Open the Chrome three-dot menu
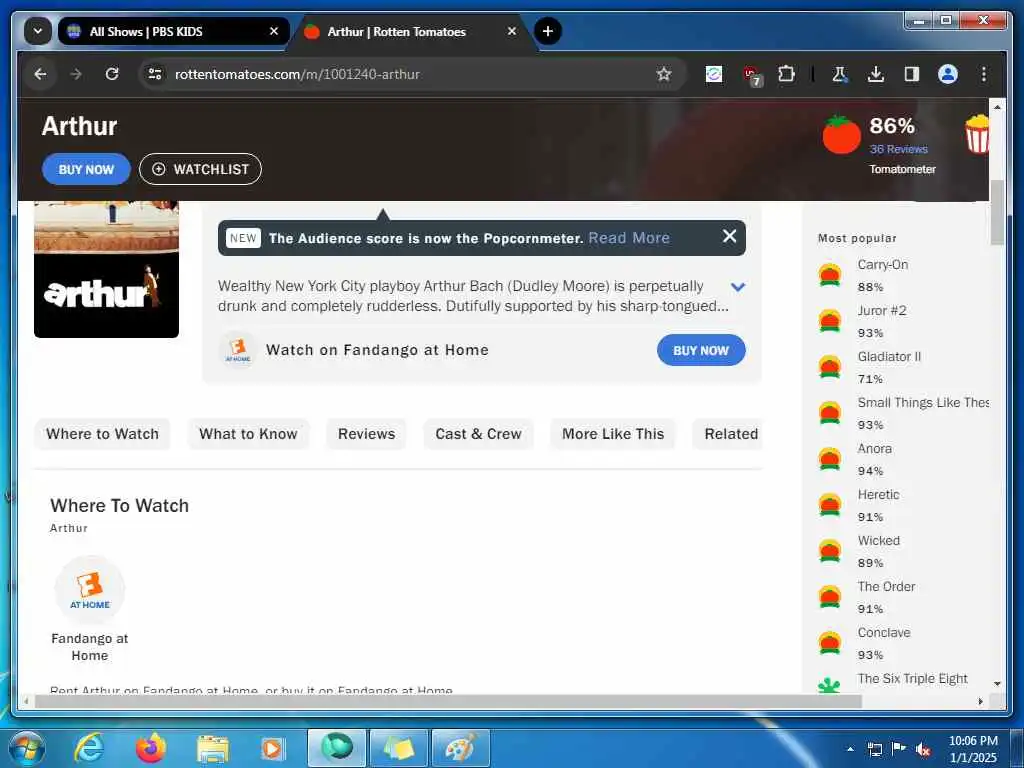 (984, 74)
